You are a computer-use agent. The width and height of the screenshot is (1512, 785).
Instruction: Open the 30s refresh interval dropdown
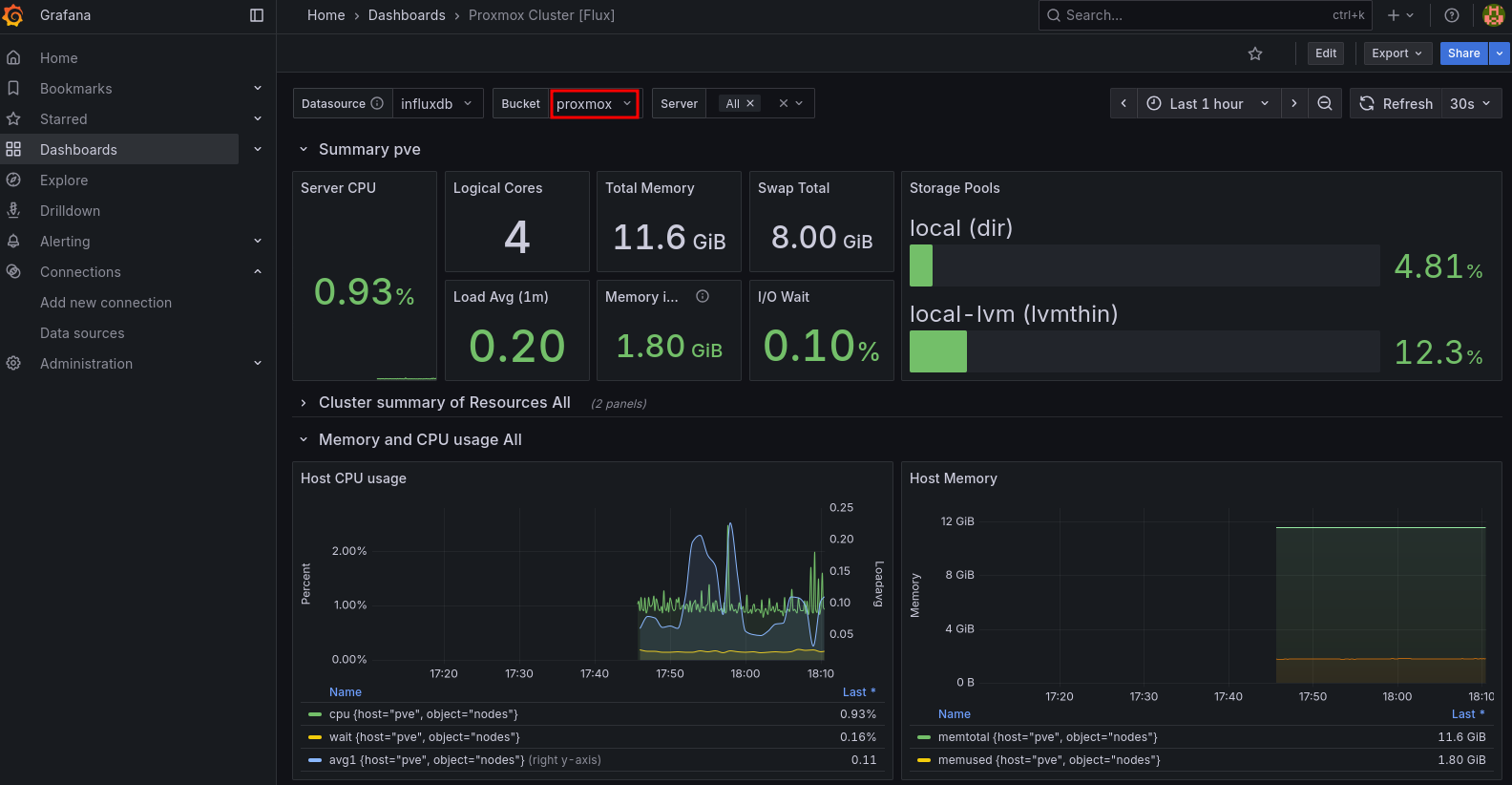click(x=1470, y=103)
